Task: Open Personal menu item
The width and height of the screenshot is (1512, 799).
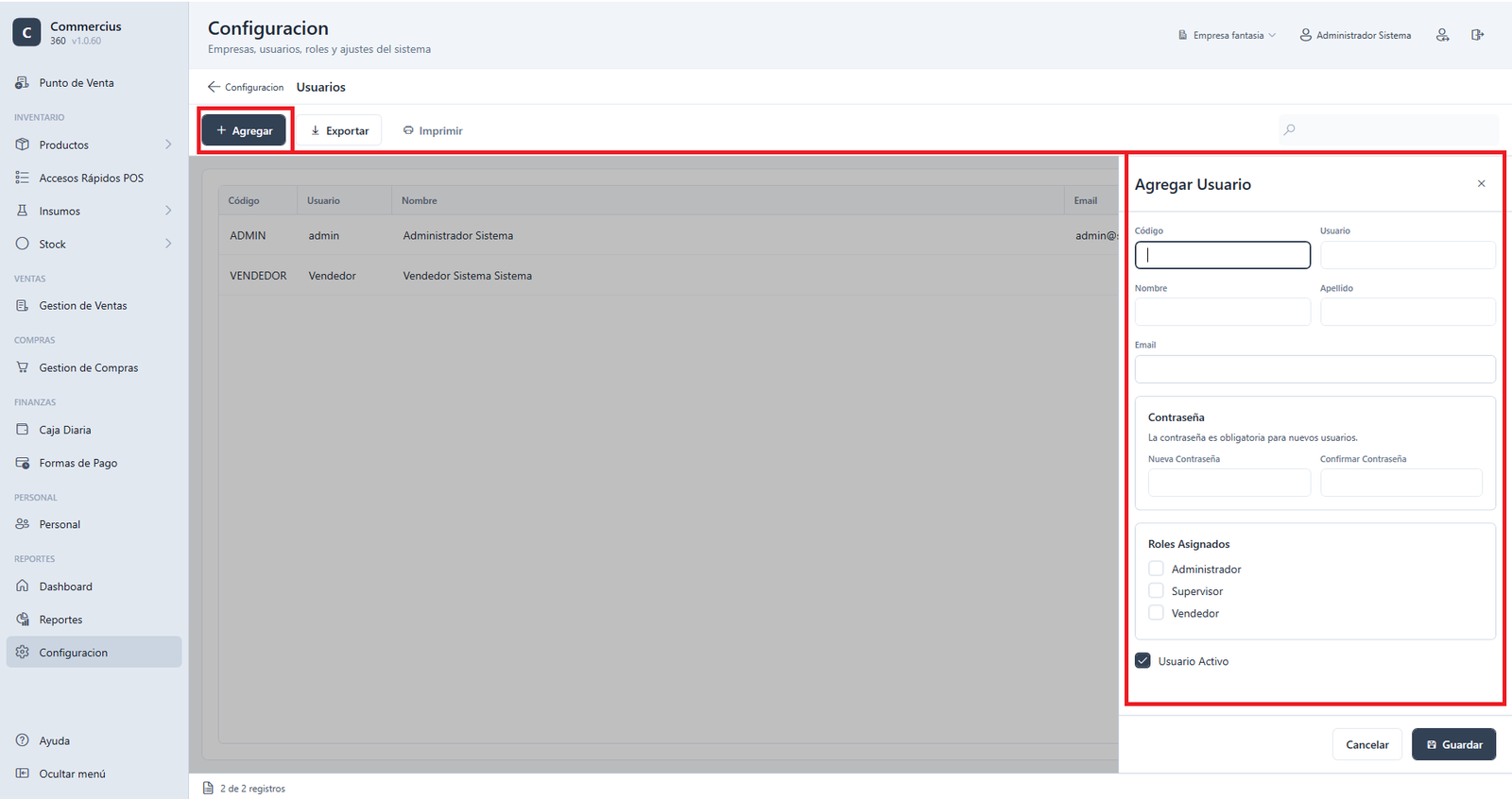Action: 94,524
